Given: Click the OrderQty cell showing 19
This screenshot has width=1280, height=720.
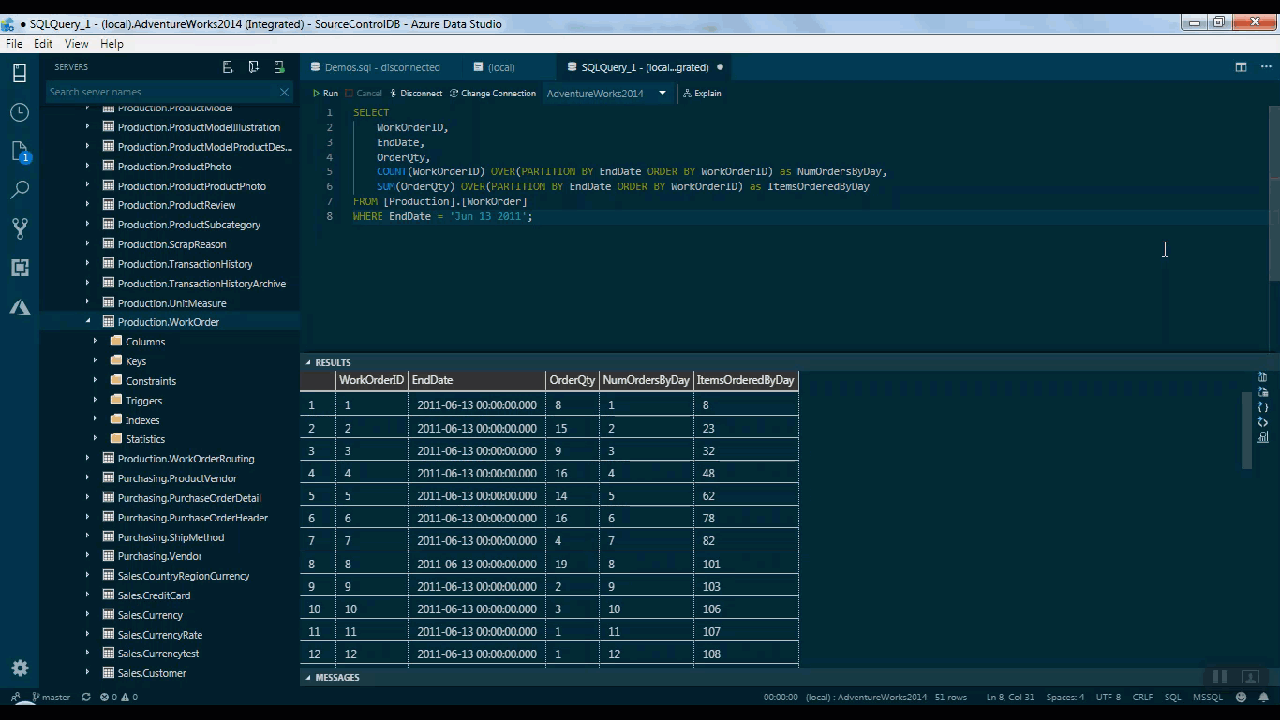Looking at the screenshot, I should (x=572, y=564).
